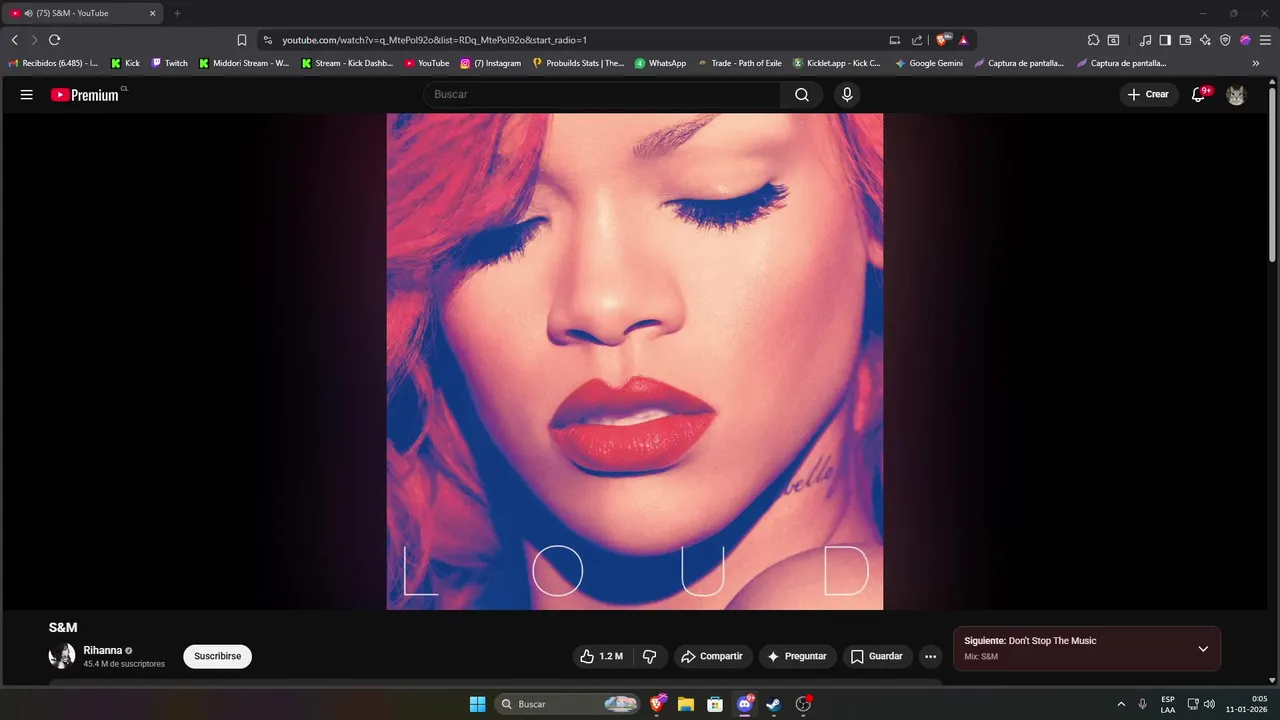Expand the Siguiente mix queue panel

[x=1203, y=649]
